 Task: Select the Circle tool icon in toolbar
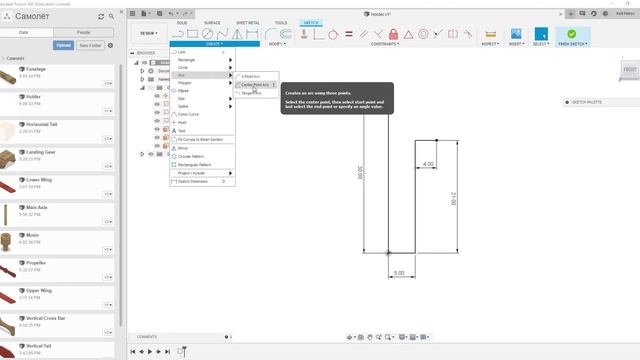[207, 34]
